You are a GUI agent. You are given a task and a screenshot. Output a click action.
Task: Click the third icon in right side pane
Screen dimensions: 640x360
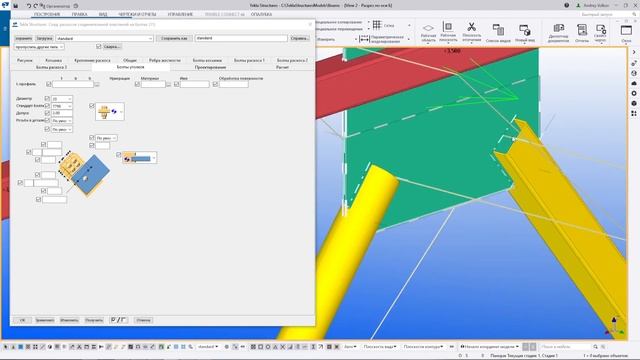(634, 73)
